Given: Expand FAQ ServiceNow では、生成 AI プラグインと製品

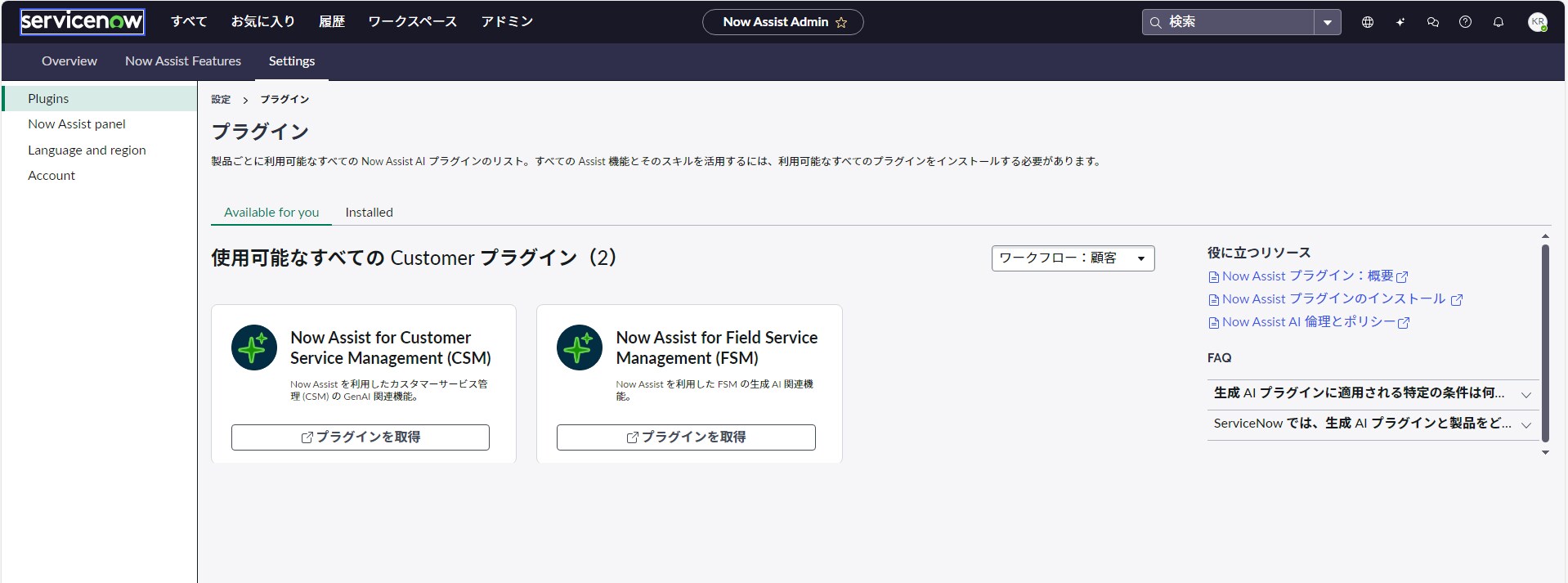Looking at the screenshot, I should tap(1373, 424).
